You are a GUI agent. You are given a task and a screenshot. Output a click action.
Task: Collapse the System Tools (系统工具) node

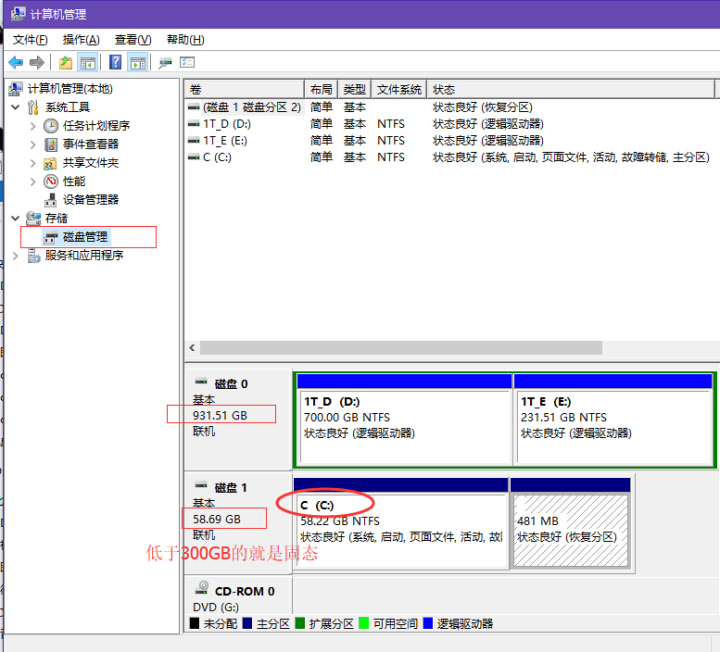pos(15,108)
